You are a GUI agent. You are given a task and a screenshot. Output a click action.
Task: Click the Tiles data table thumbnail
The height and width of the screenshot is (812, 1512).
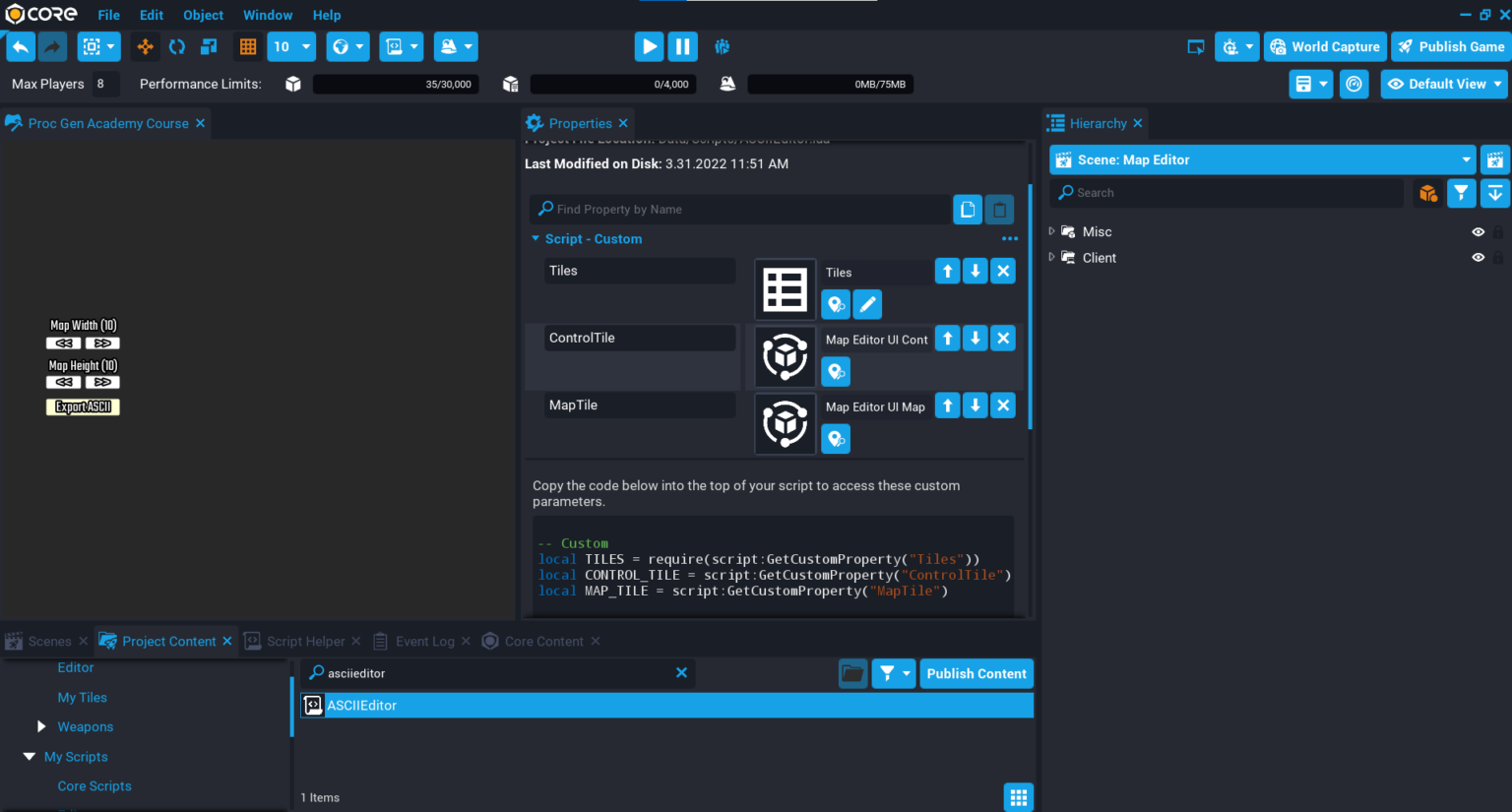786,289
